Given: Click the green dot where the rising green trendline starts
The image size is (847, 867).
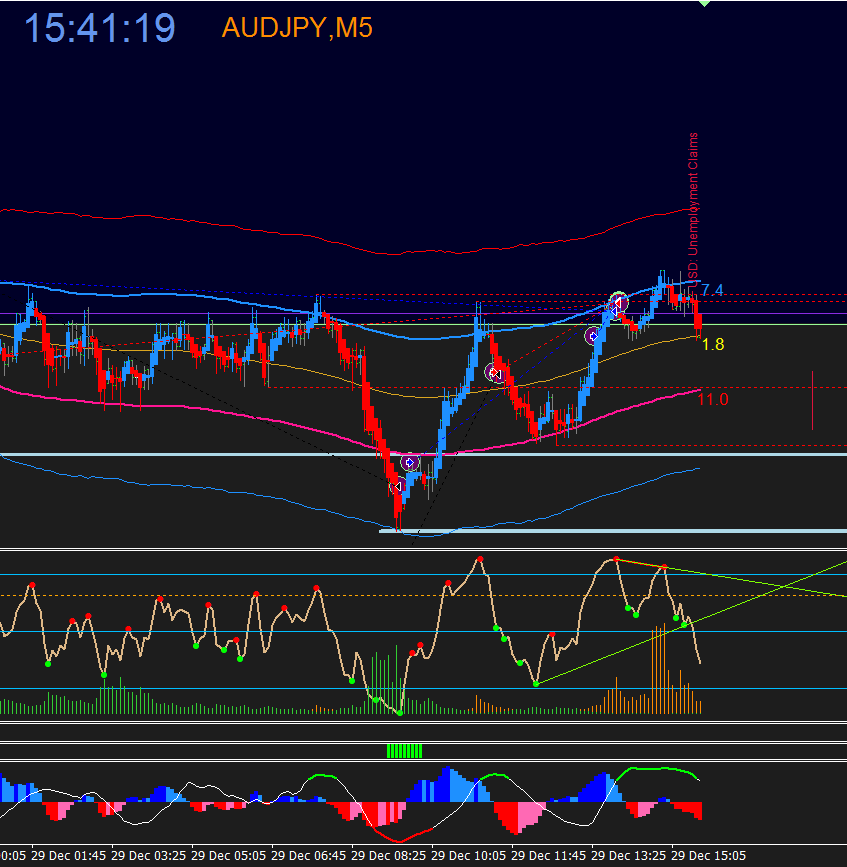Looking at the screenshot, I should tap(536, 684).
